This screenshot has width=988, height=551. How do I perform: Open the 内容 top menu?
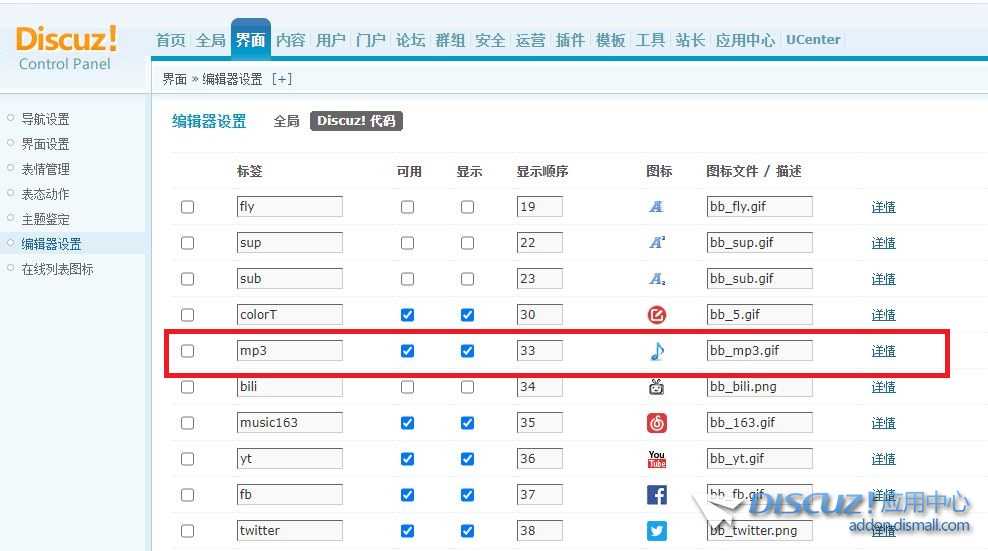(x=290, y=40)
